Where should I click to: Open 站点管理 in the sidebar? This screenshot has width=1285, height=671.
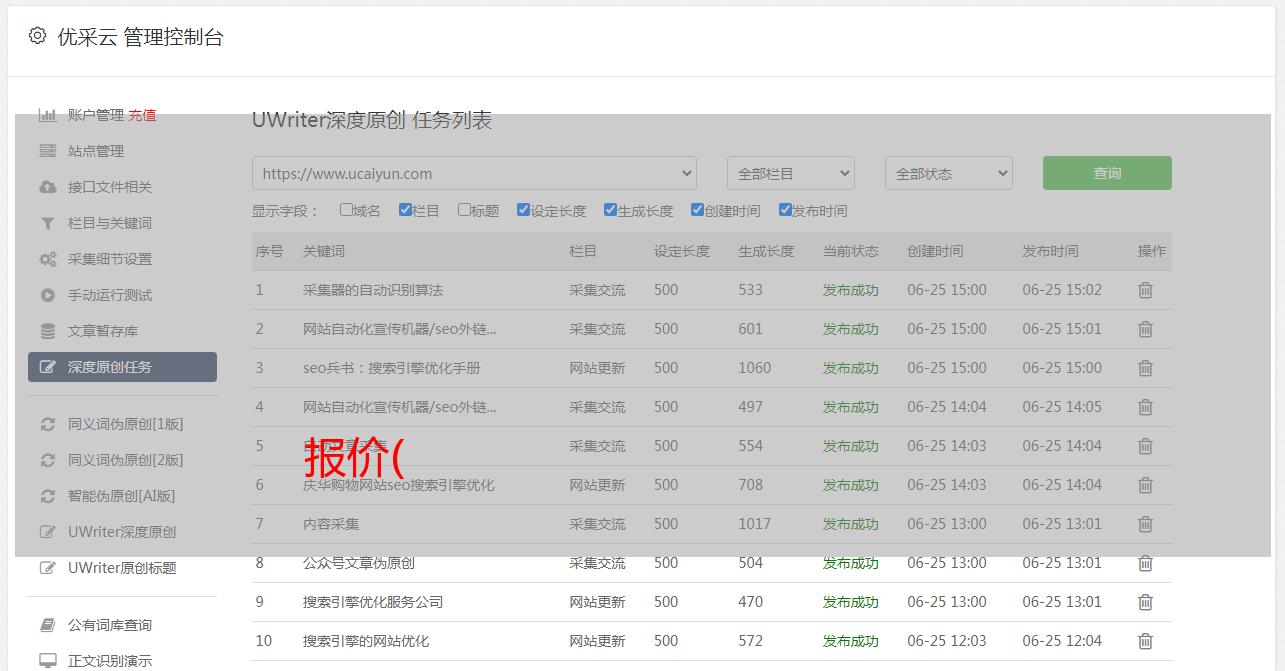click(x=96, y=151)
